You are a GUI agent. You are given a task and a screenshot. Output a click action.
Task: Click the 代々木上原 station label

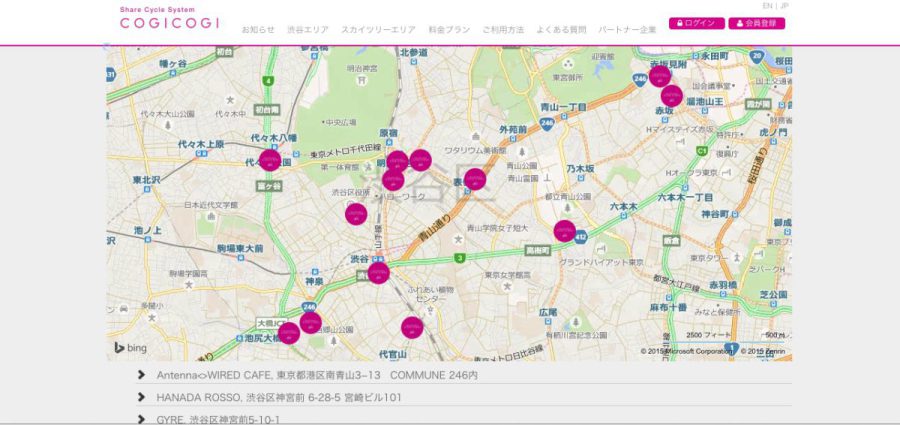click(201, 144)
